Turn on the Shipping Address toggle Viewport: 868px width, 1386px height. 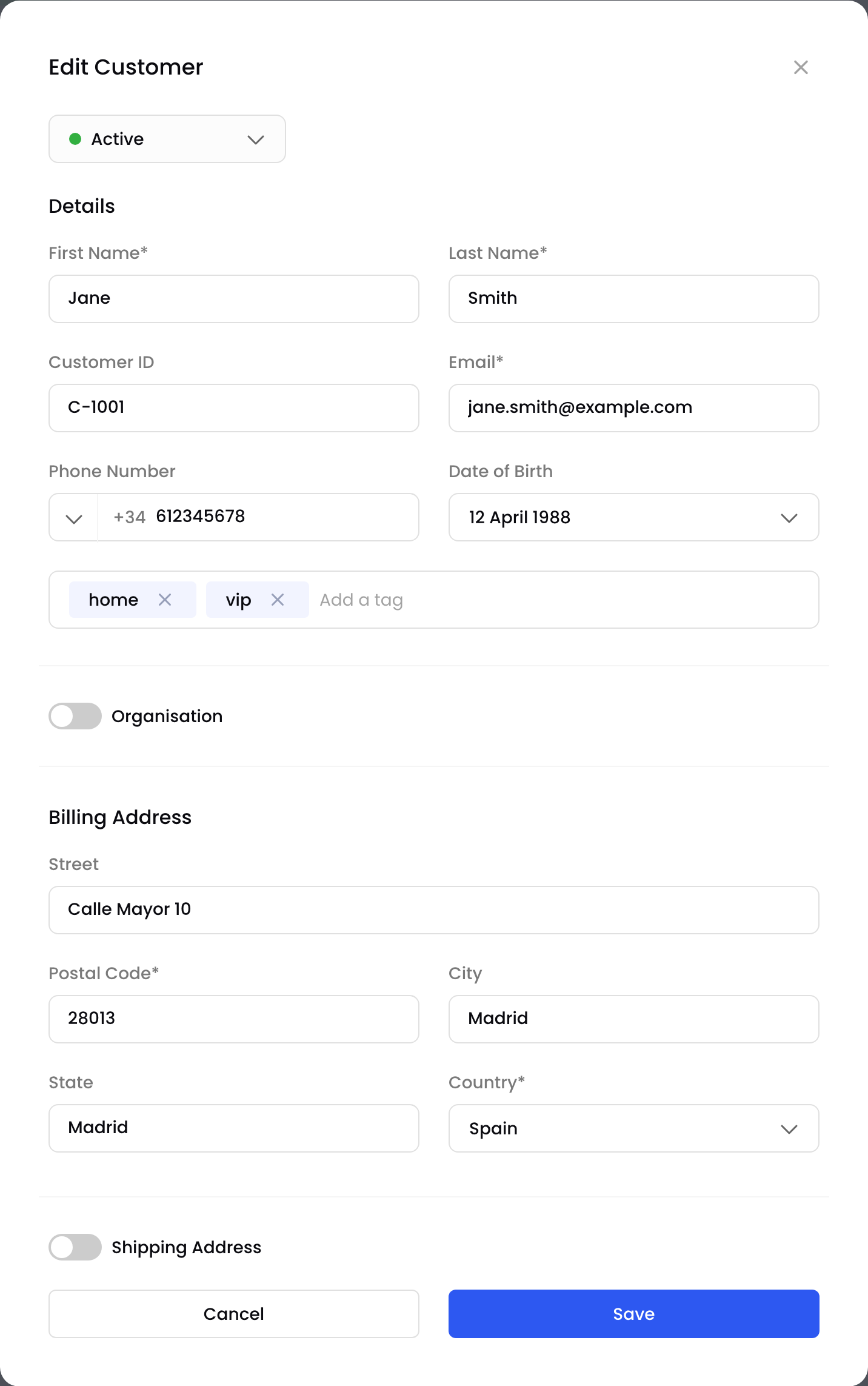[x=75, y=1247]
